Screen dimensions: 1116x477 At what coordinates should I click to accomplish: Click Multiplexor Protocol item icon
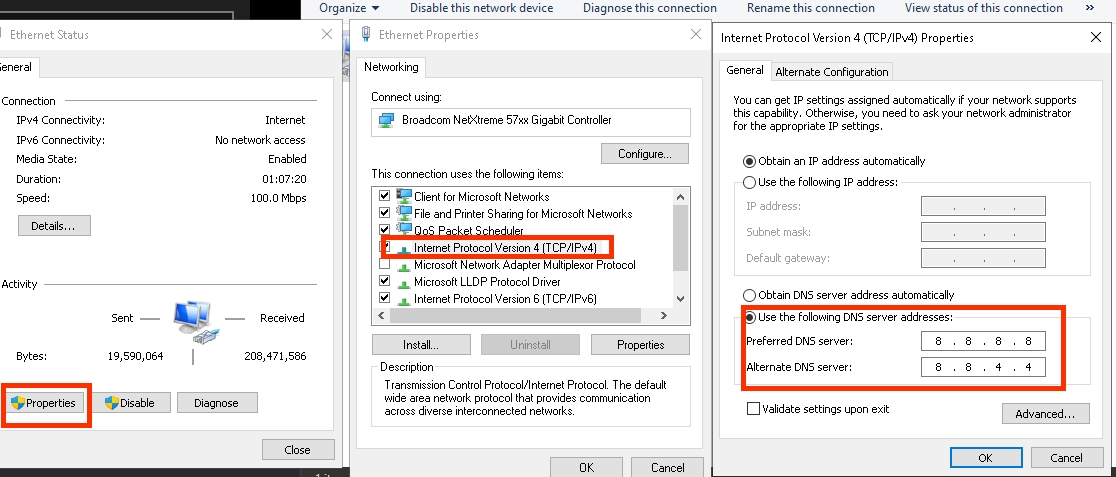(x=404, y=266)
